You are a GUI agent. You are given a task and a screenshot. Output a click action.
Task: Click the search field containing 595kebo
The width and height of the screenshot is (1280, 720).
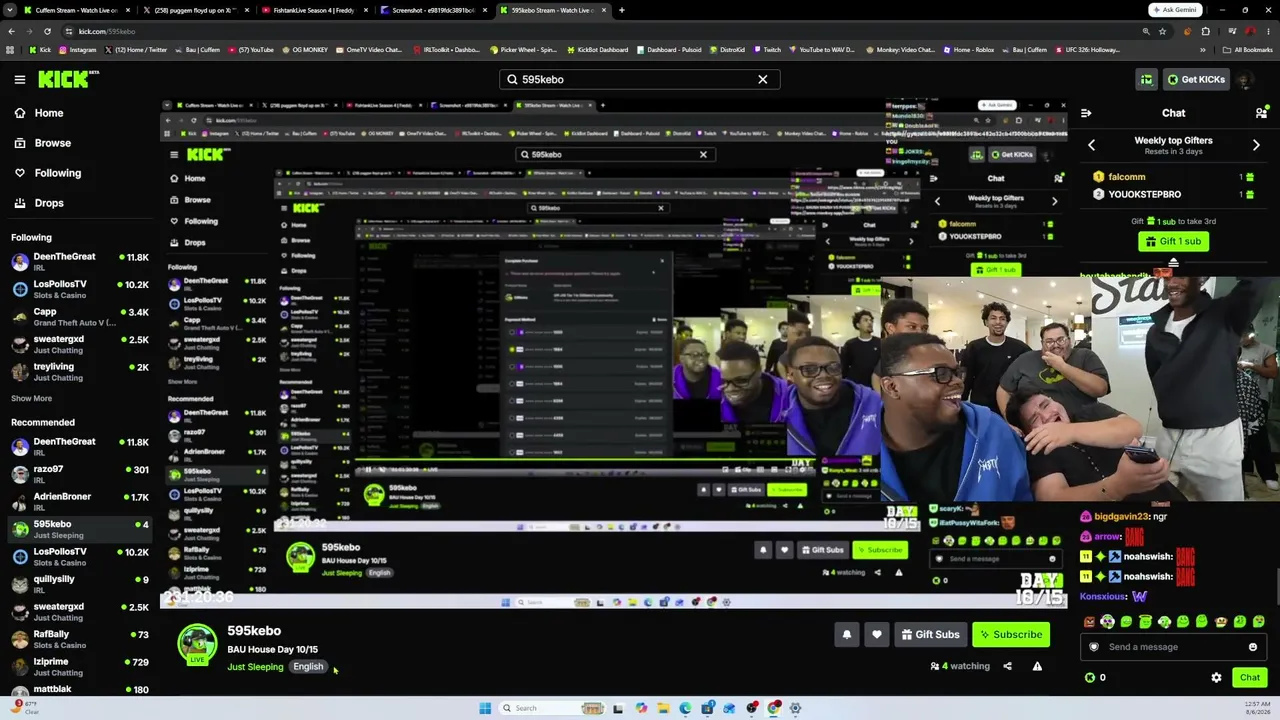point(640,79)
